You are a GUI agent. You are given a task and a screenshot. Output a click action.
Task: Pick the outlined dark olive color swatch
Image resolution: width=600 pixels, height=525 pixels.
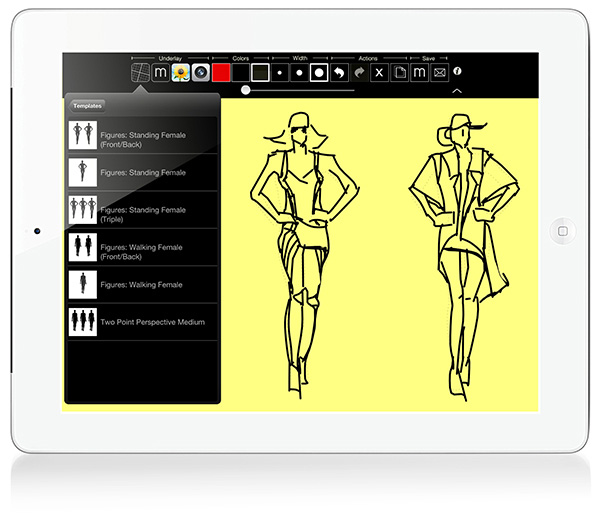click(260, 72)
